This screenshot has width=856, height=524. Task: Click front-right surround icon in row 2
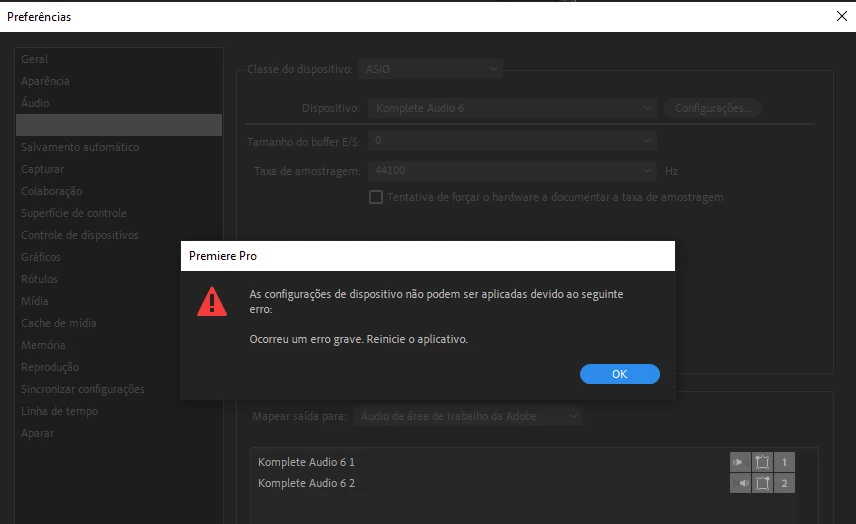tap(762, 483)
